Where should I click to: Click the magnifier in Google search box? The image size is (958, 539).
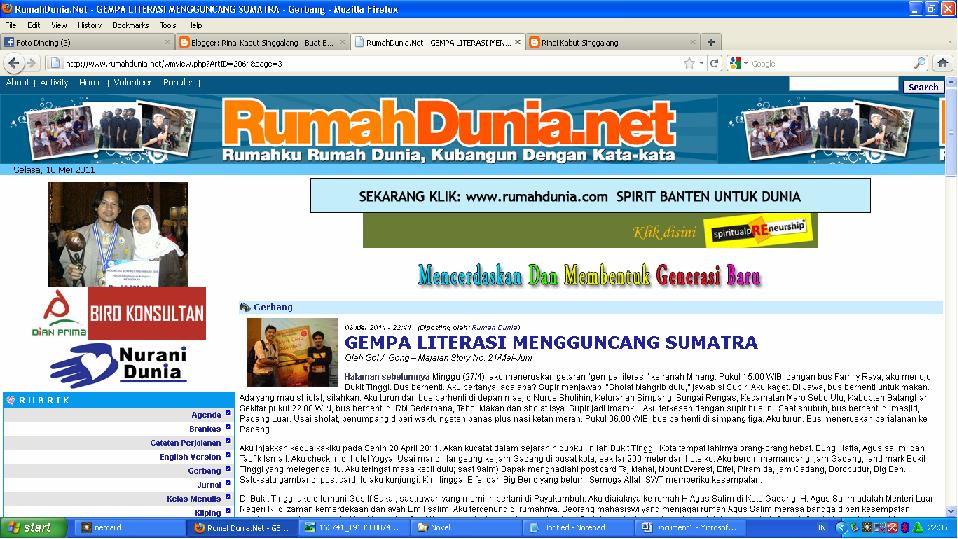point(920,64)
